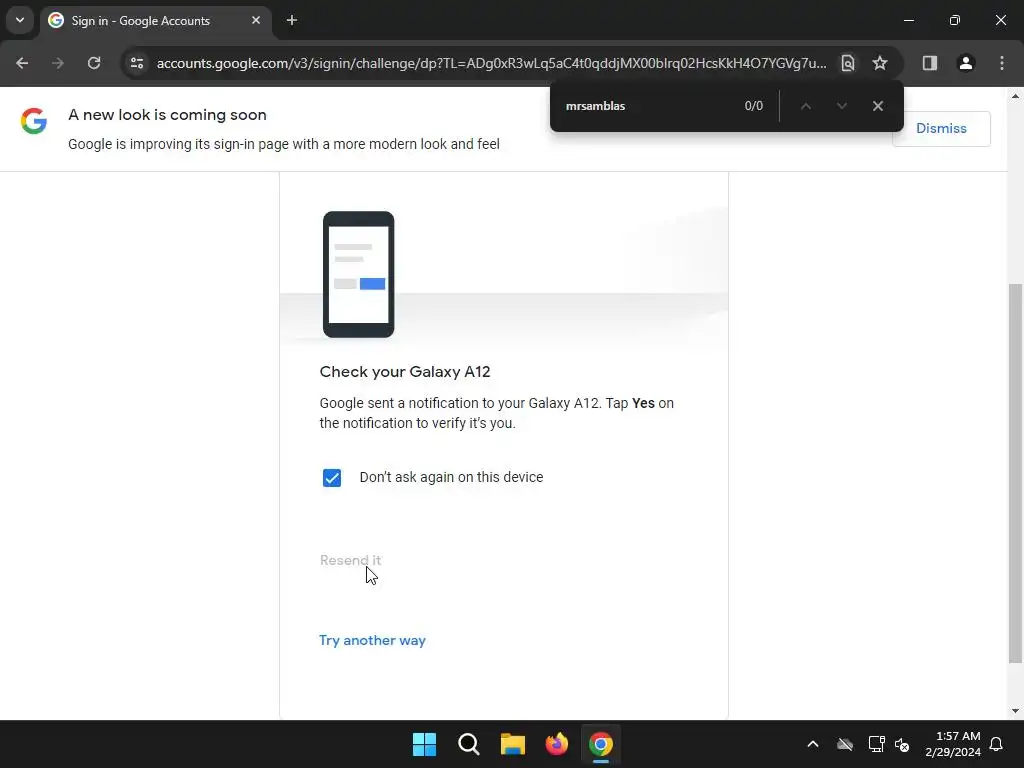This screenshot has height=768, width=1024.
Task: Go to next find result
Action: click(x=842, y=106)
